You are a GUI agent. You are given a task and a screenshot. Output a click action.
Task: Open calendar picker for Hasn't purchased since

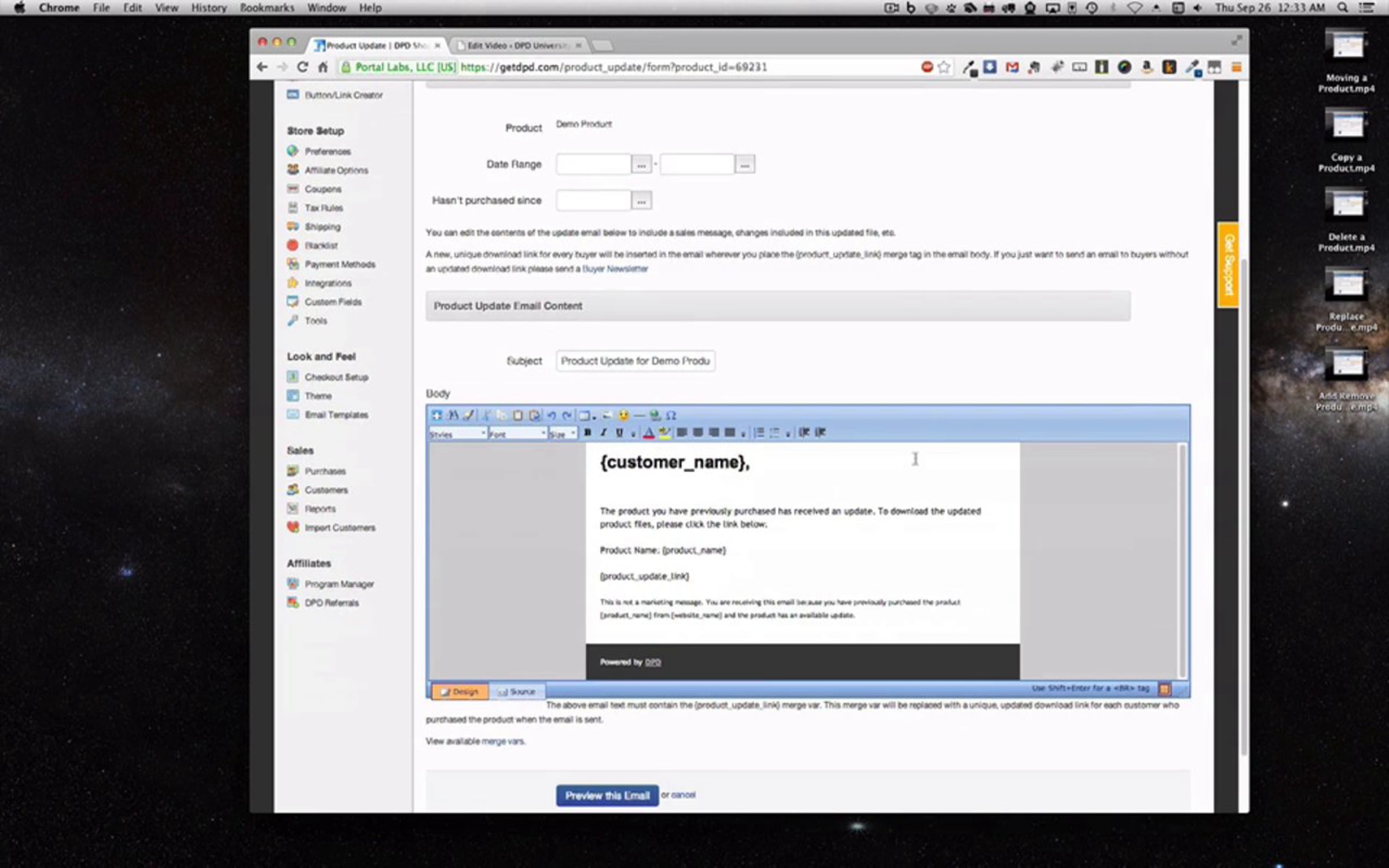point(641,201)
